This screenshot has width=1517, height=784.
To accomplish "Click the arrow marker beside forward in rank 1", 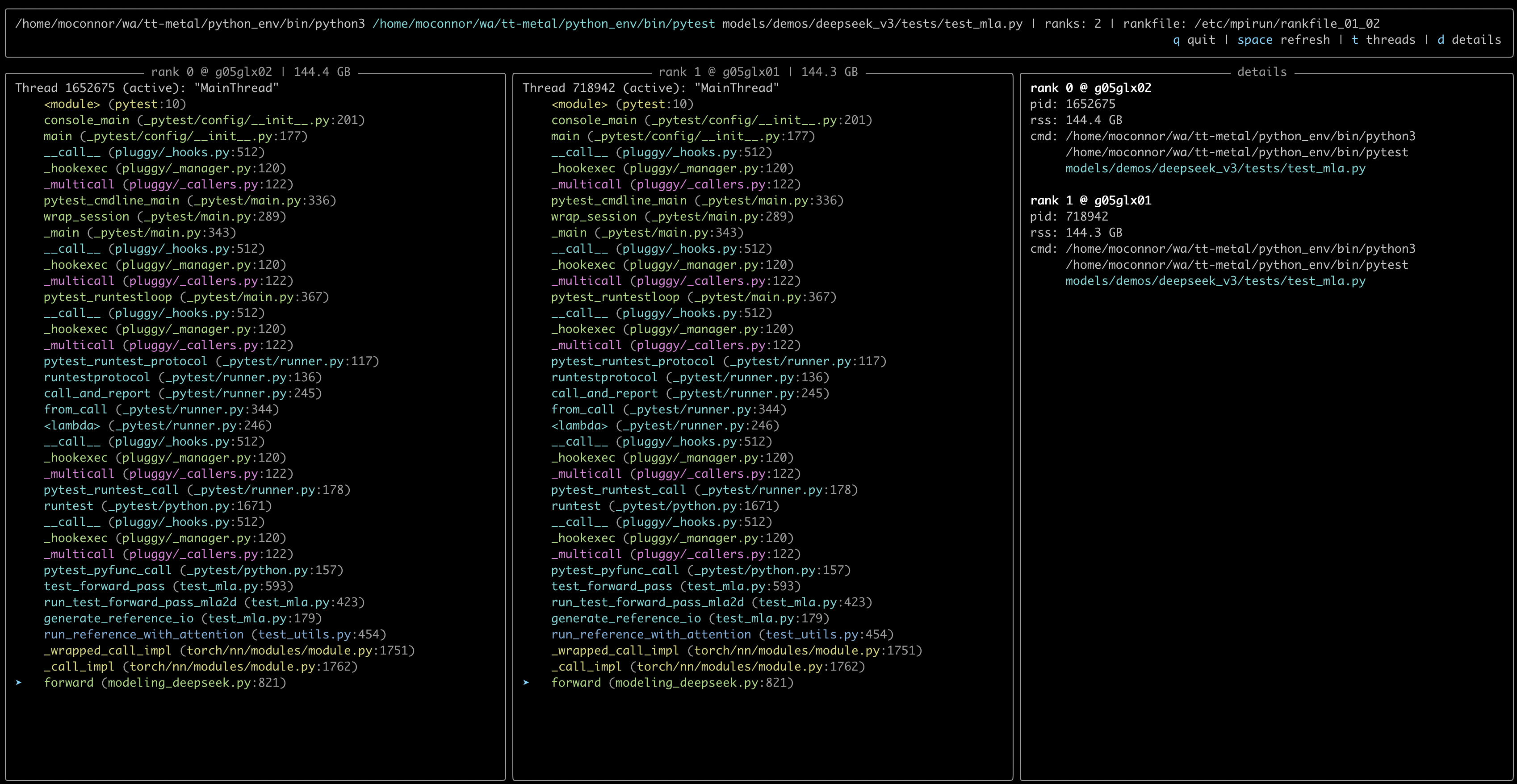I will coord(526,683).
